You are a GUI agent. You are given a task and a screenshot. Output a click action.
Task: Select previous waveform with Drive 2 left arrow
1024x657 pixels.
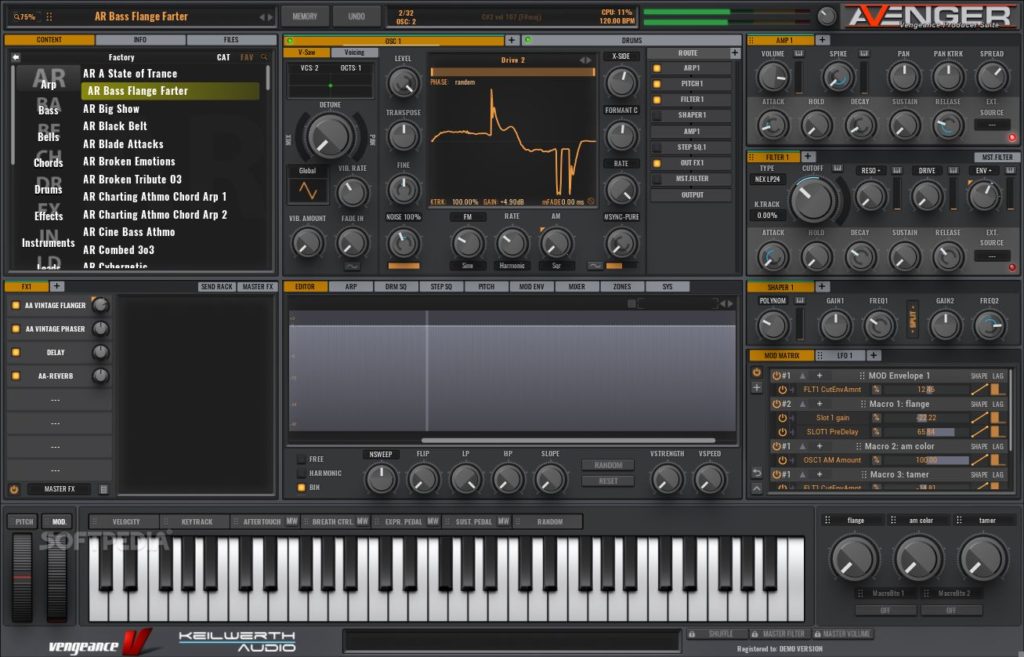583,60
